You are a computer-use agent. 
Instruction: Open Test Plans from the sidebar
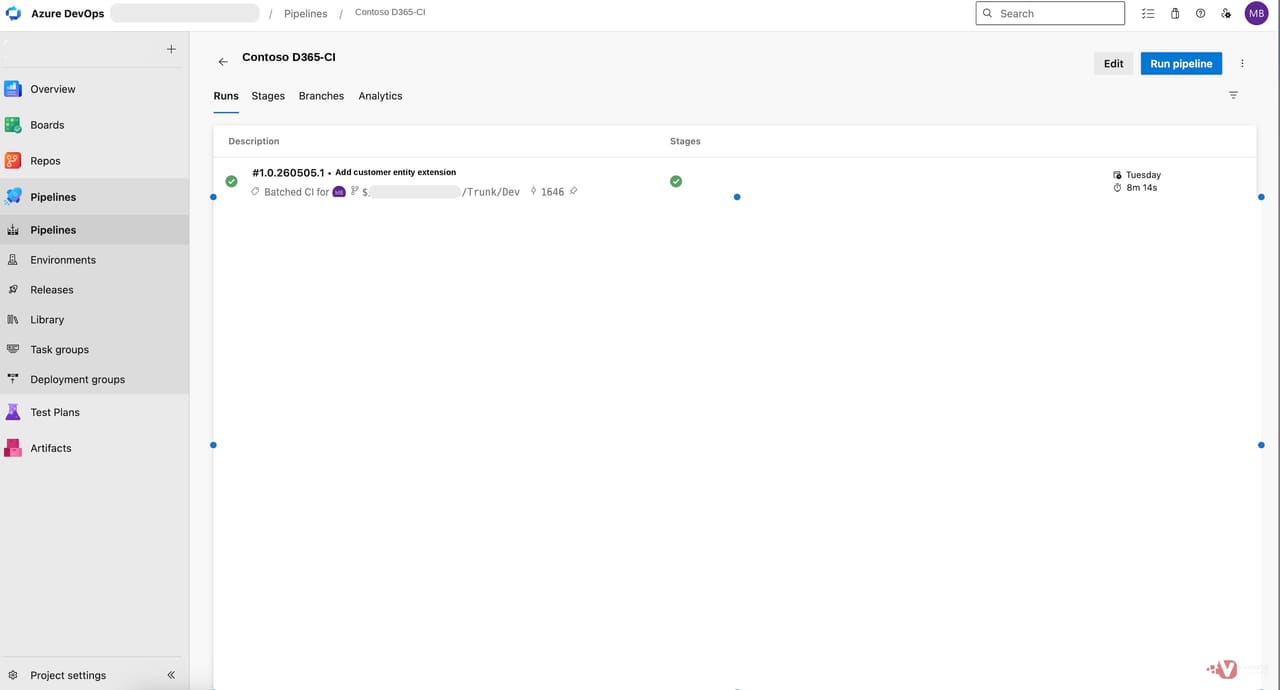(x=55, y=412)
